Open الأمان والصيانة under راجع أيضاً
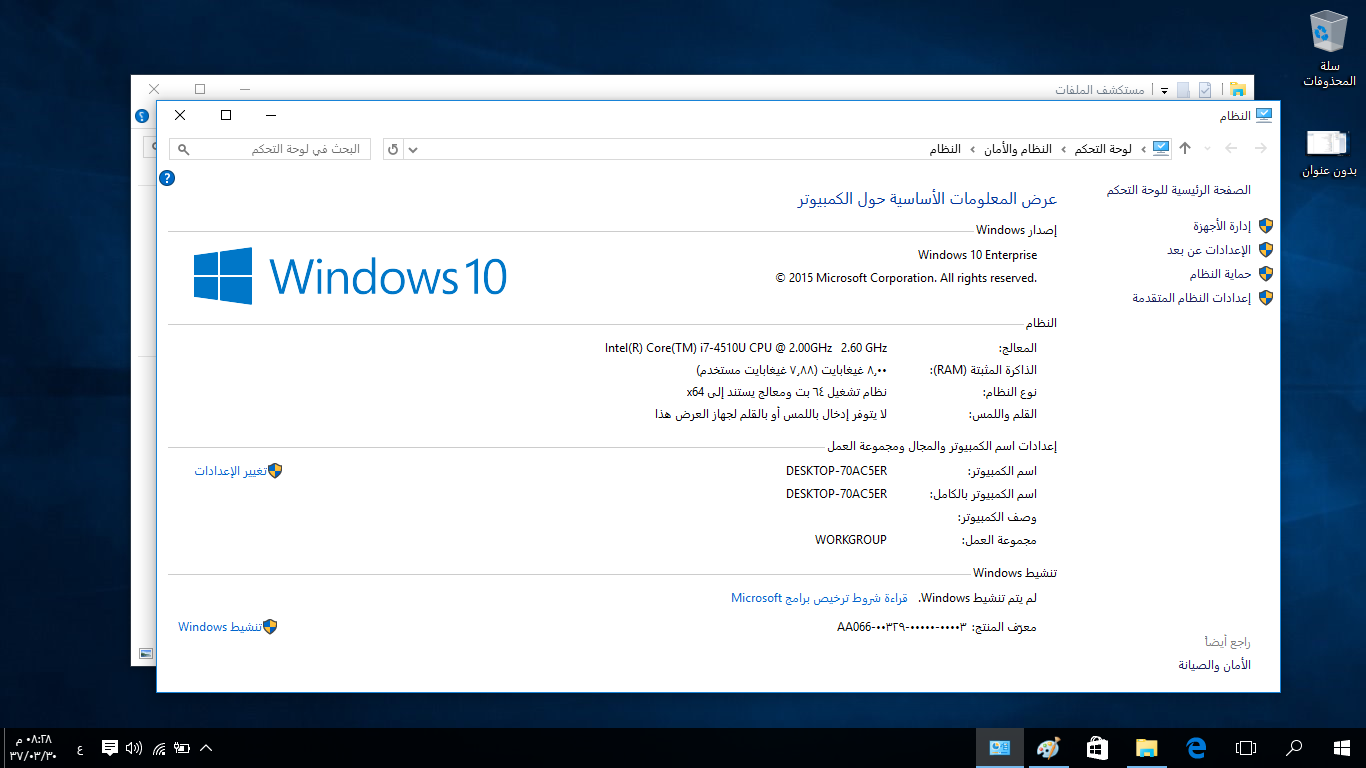 click(x=1214, y=665)
